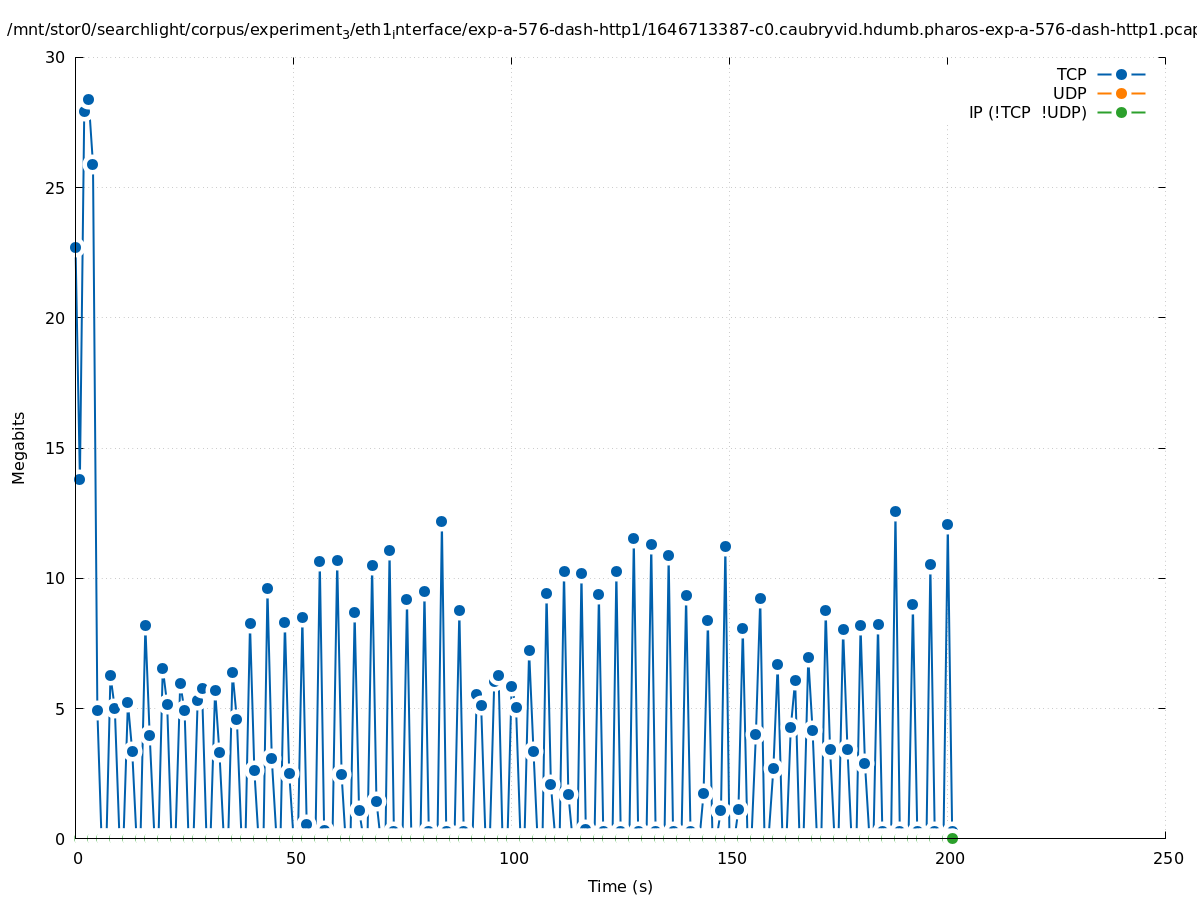Click the y-axis tick label 15

[x=55, y=448]
